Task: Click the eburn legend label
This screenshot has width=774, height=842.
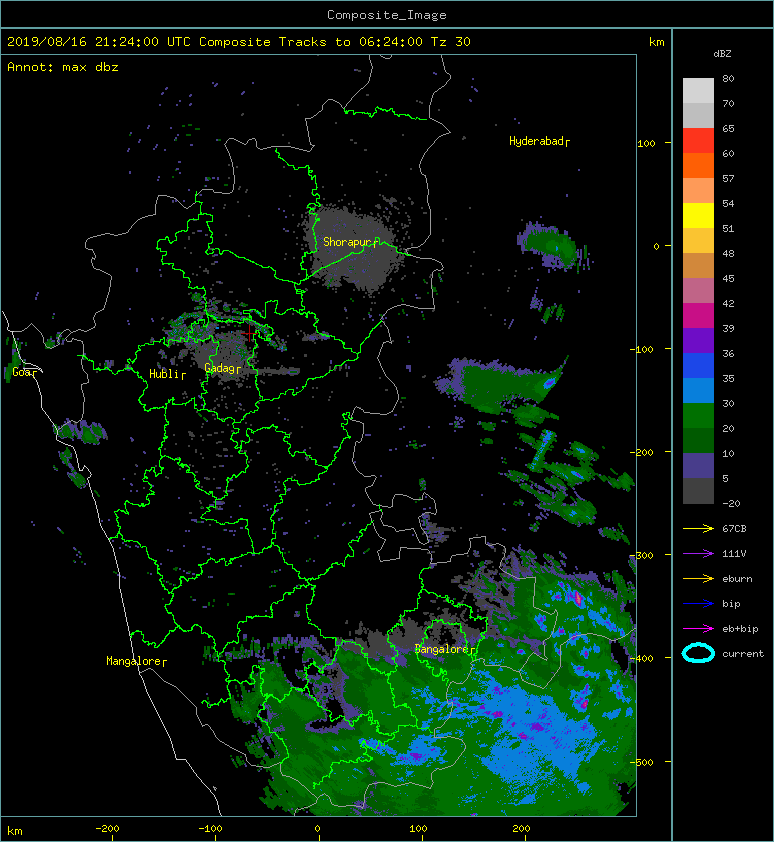Action: 737,579
